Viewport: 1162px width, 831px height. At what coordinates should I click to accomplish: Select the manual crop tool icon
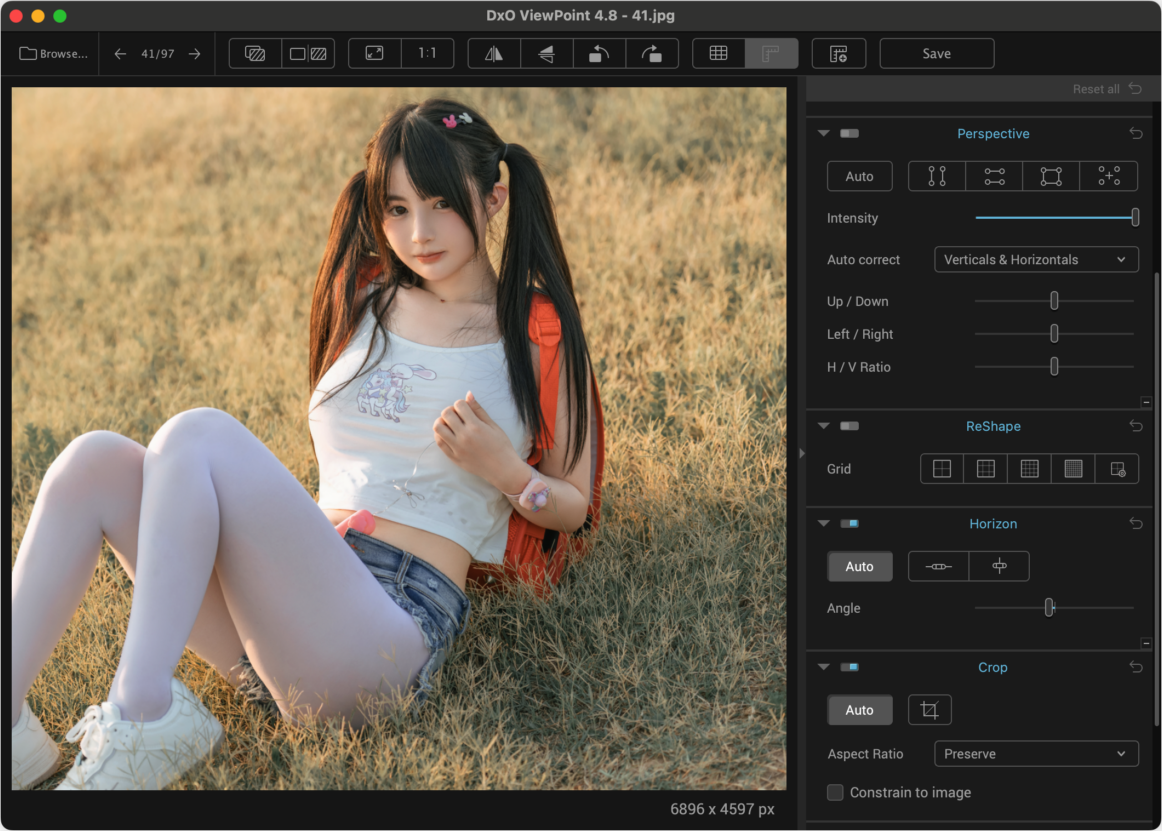(929, 709)
